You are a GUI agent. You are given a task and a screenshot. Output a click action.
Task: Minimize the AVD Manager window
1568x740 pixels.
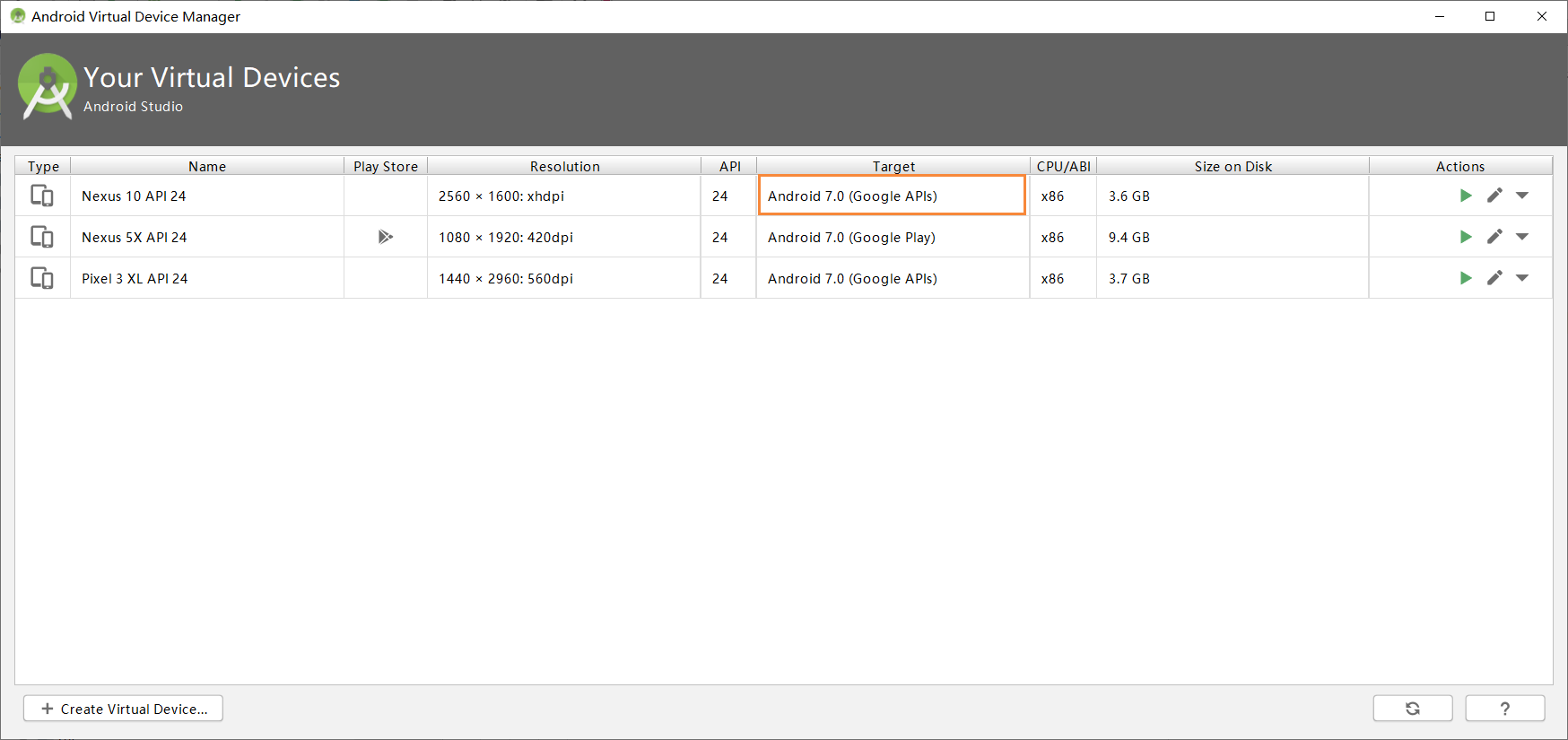pos(1440,16)
